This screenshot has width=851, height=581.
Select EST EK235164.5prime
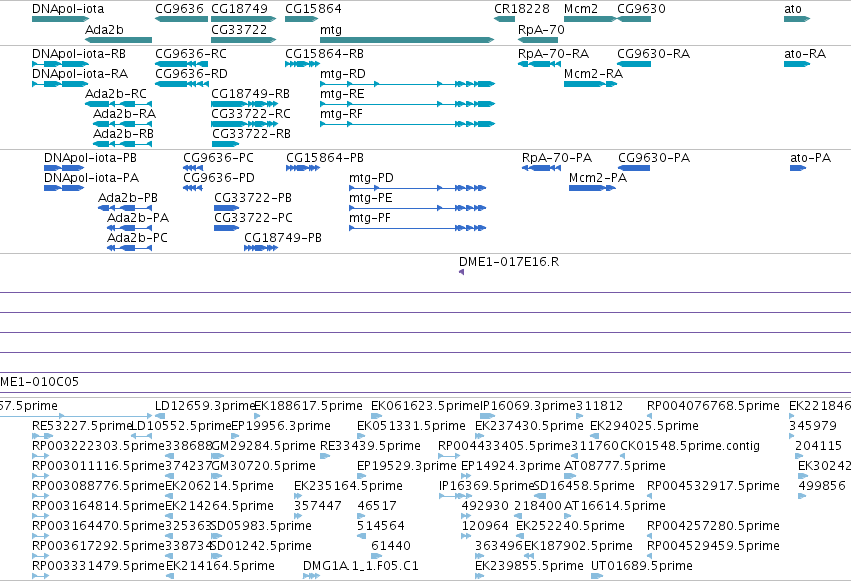click(299, 496)
